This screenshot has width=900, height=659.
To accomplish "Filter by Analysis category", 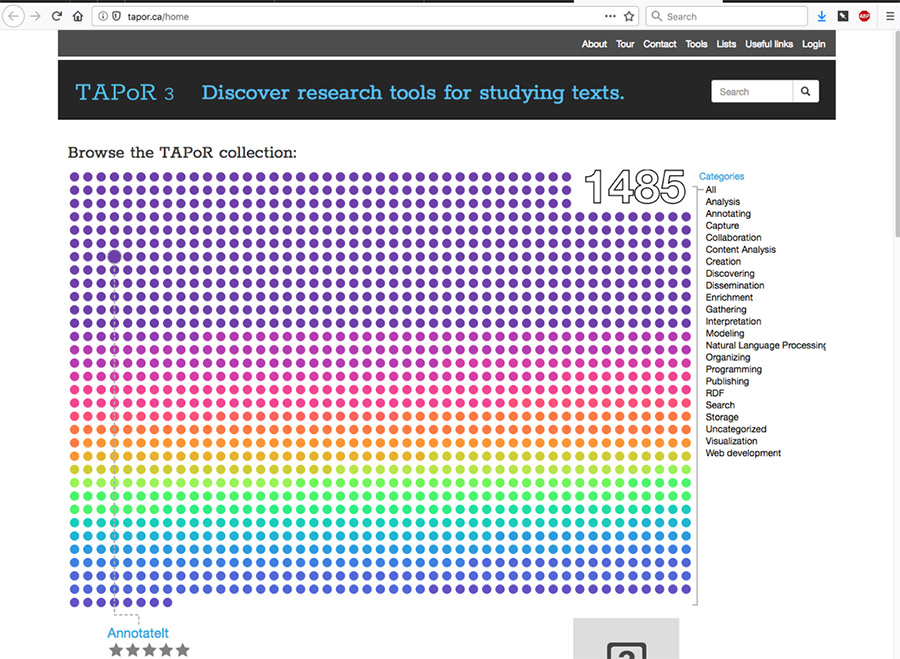I will pos(723,201).
